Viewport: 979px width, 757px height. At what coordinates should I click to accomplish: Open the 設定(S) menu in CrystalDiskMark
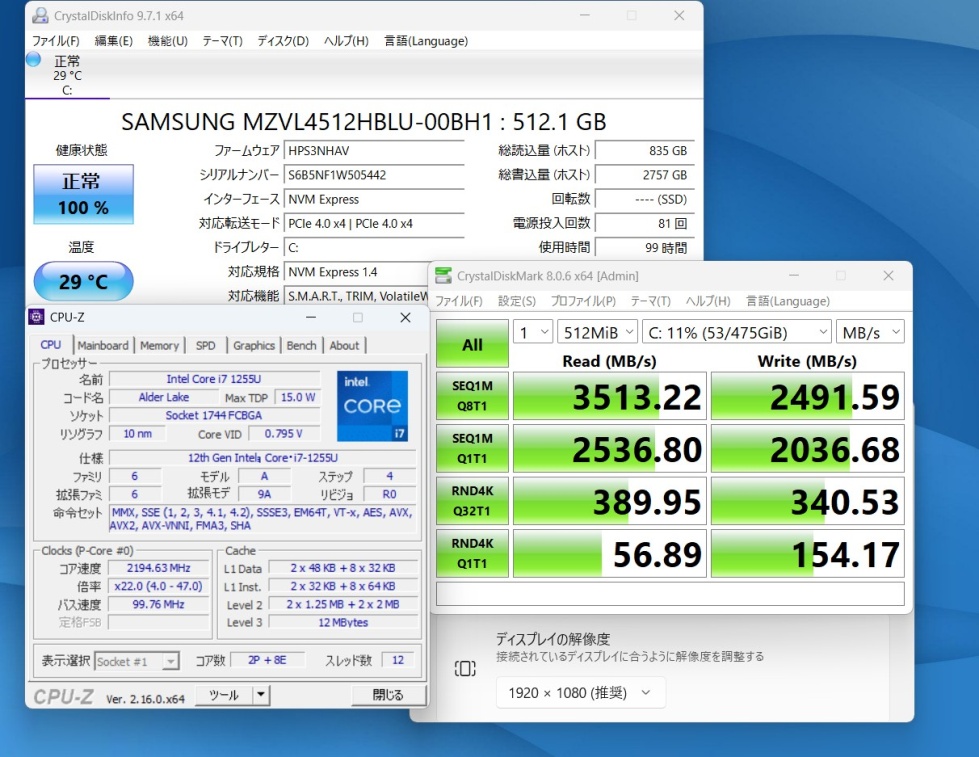[x=516, y=301]
